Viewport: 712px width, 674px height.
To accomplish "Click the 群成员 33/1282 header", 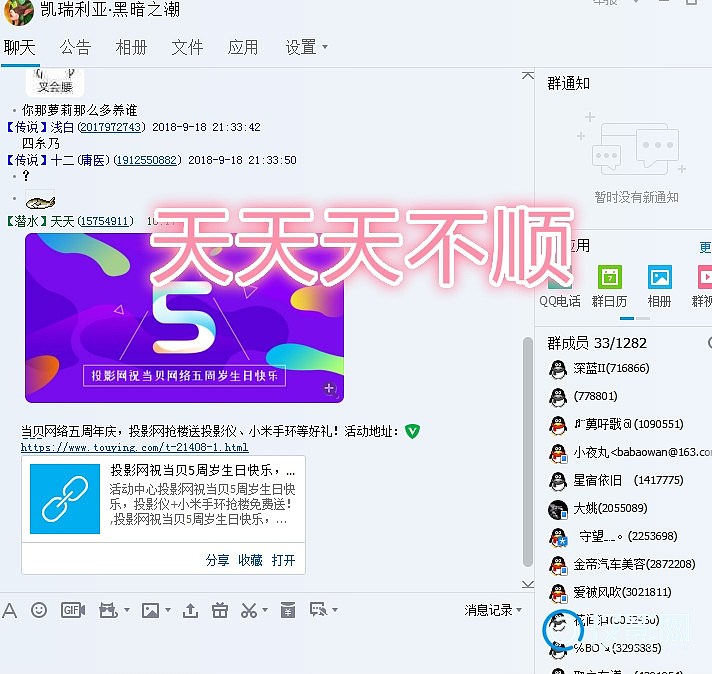I will click(x=597, y=343).
